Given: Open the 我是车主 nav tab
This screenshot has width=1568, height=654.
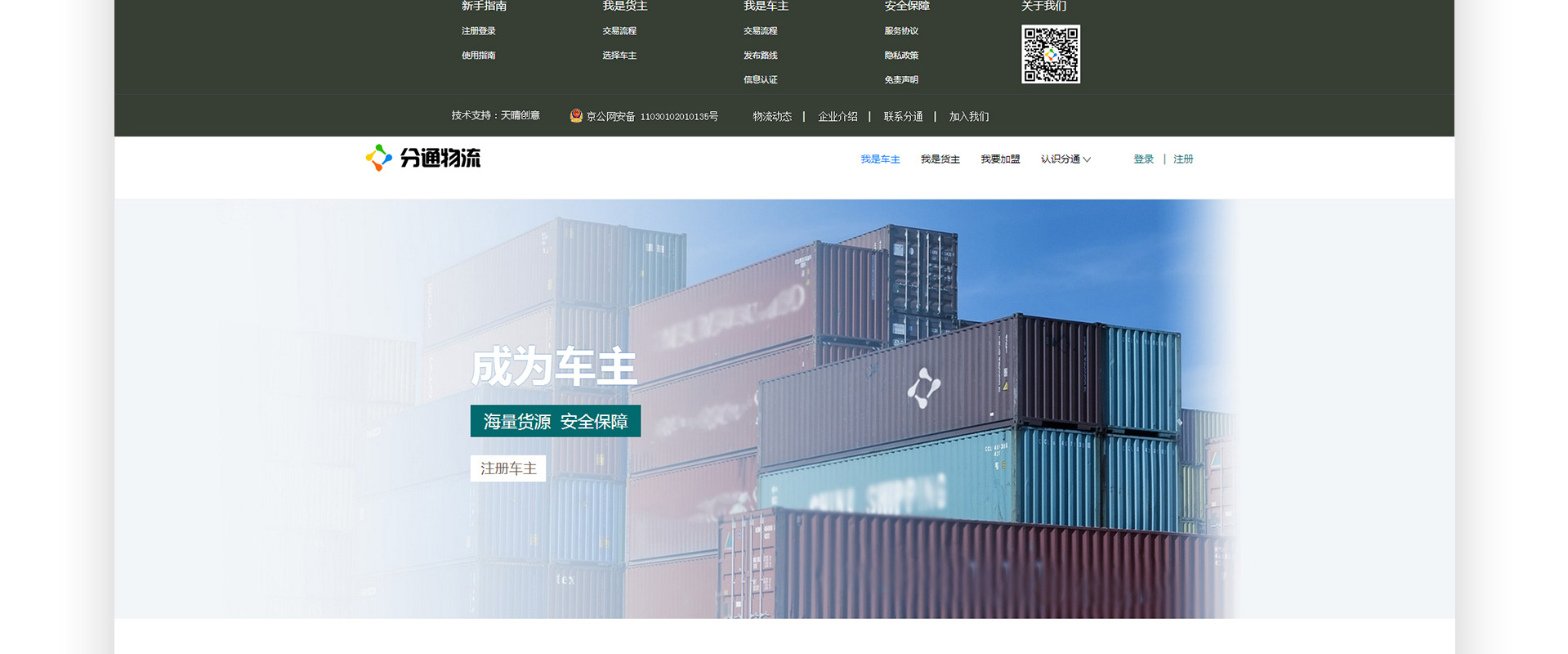Looking at the screenshot, I should [x=880, y=159].
